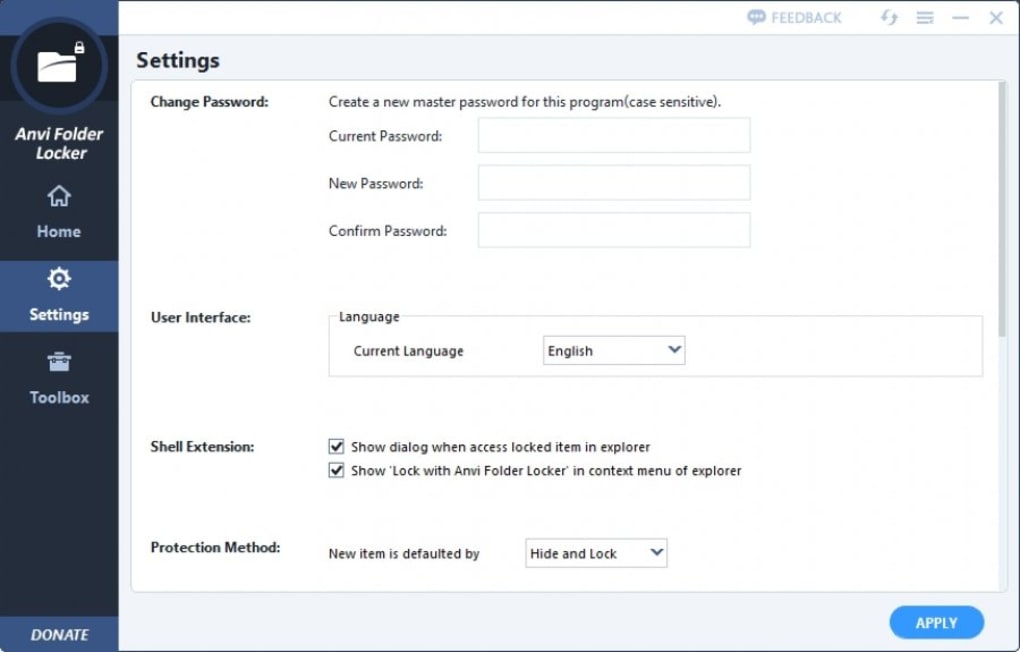Toggle 'Show Lock with Anvi Folder Locker'
Screen dimensions: 1020x652
pos(338,470)
